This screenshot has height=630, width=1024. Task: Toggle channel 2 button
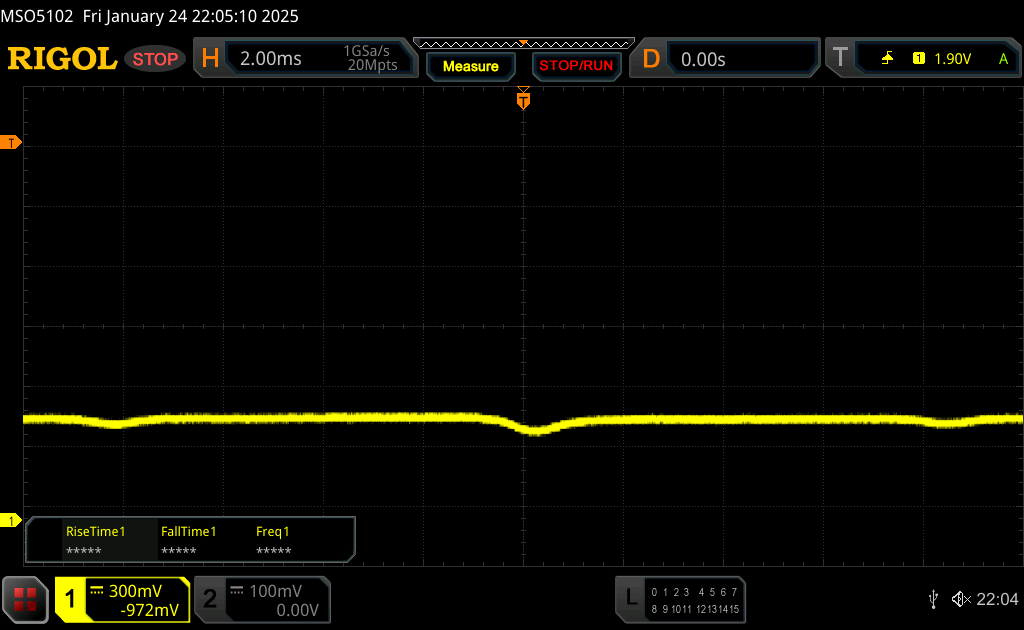point(210,599)
